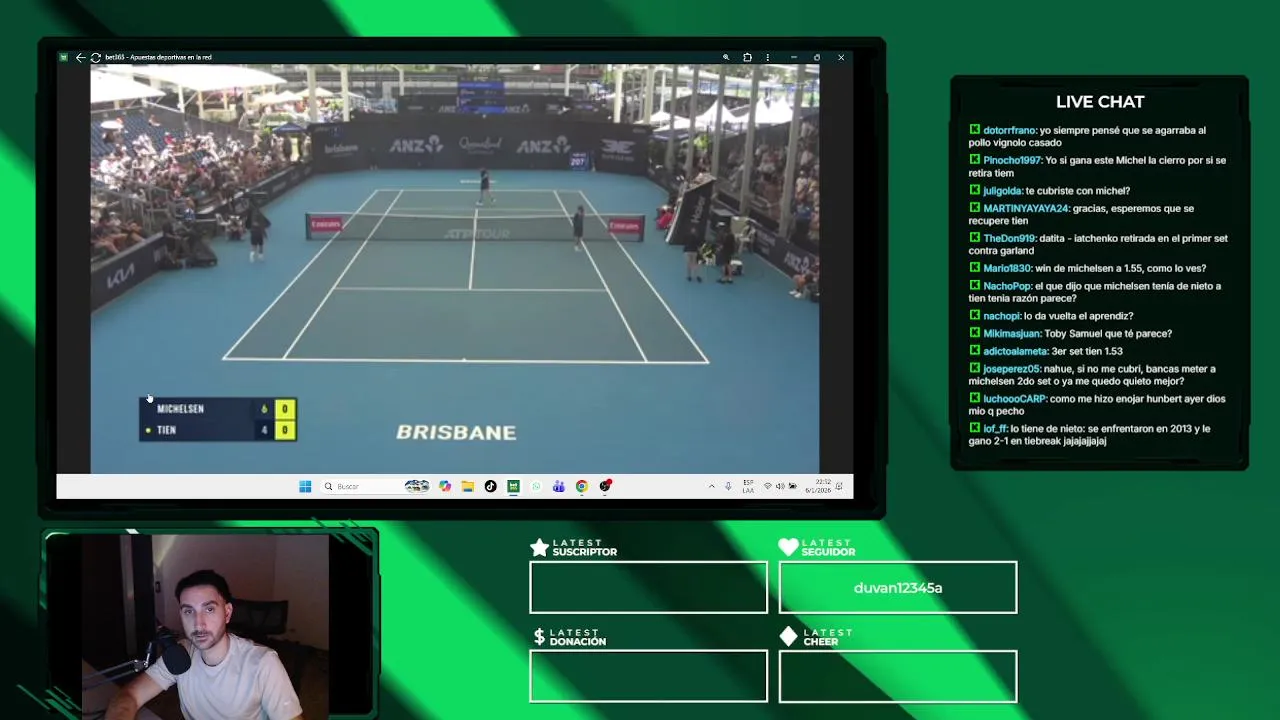Click the empty Latest Donación box

648,676
